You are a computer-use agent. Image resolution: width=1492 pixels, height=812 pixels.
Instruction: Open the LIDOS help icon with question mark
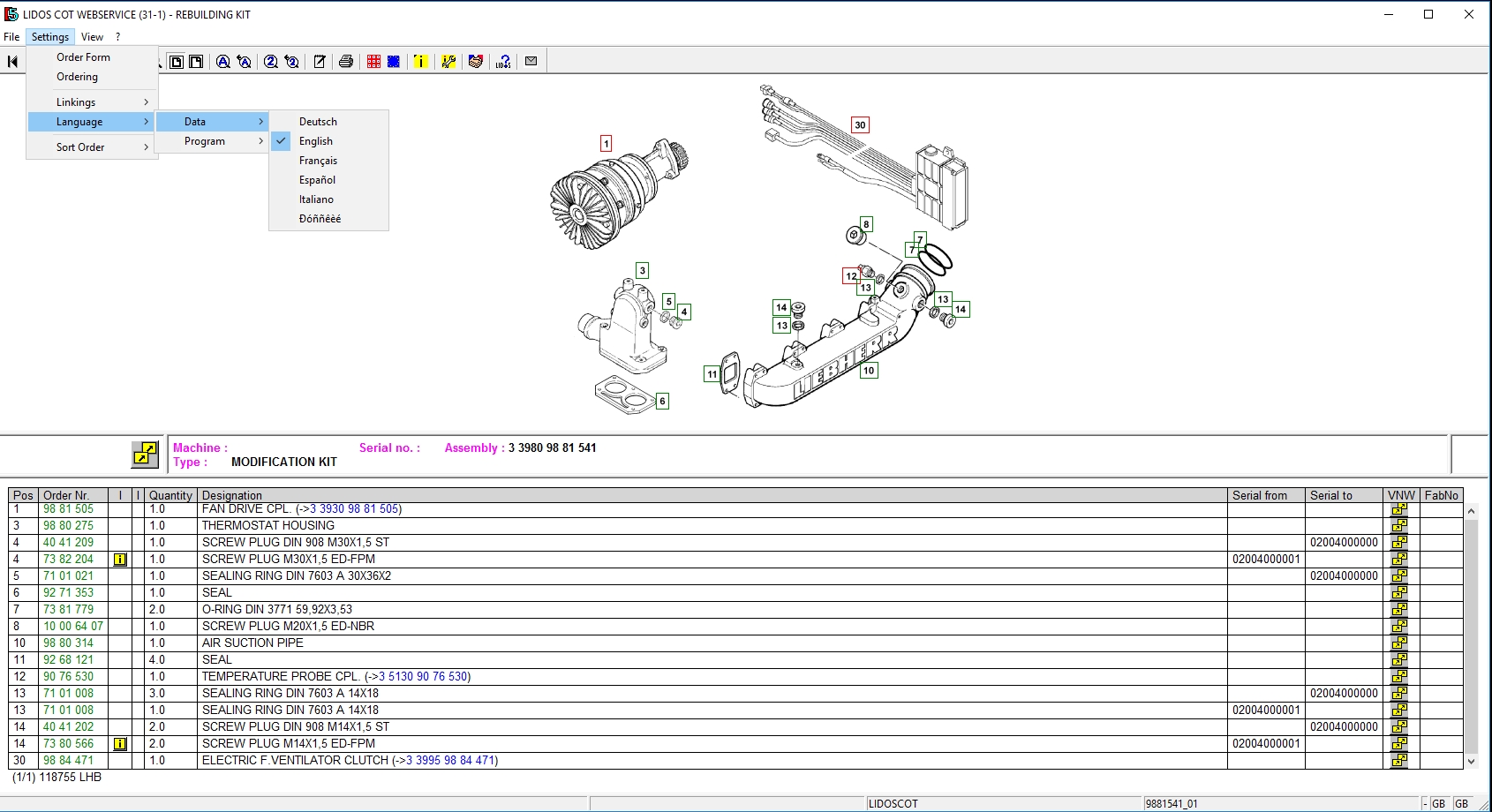pyautogui.click(x=503, y=62)
